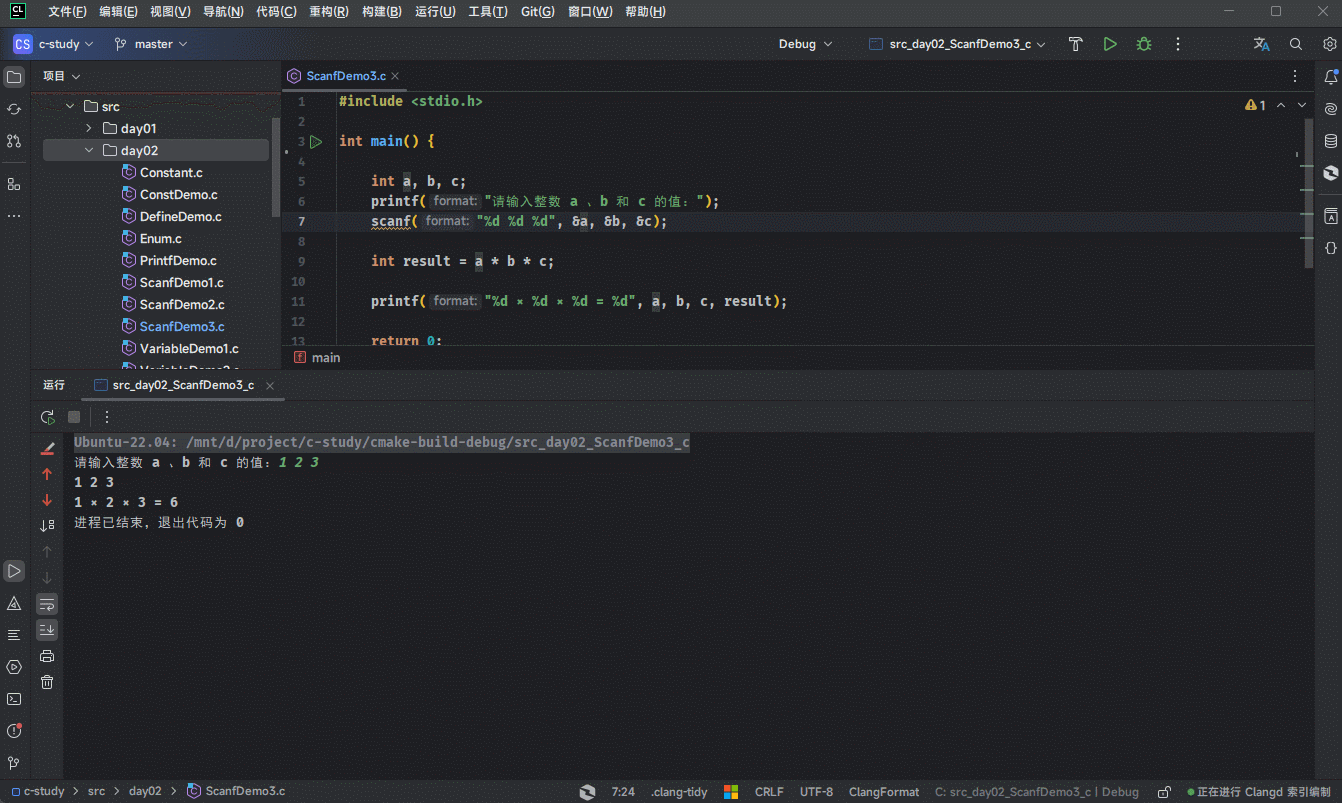
Task: Open the Git menu
Action: pos(537,11)
